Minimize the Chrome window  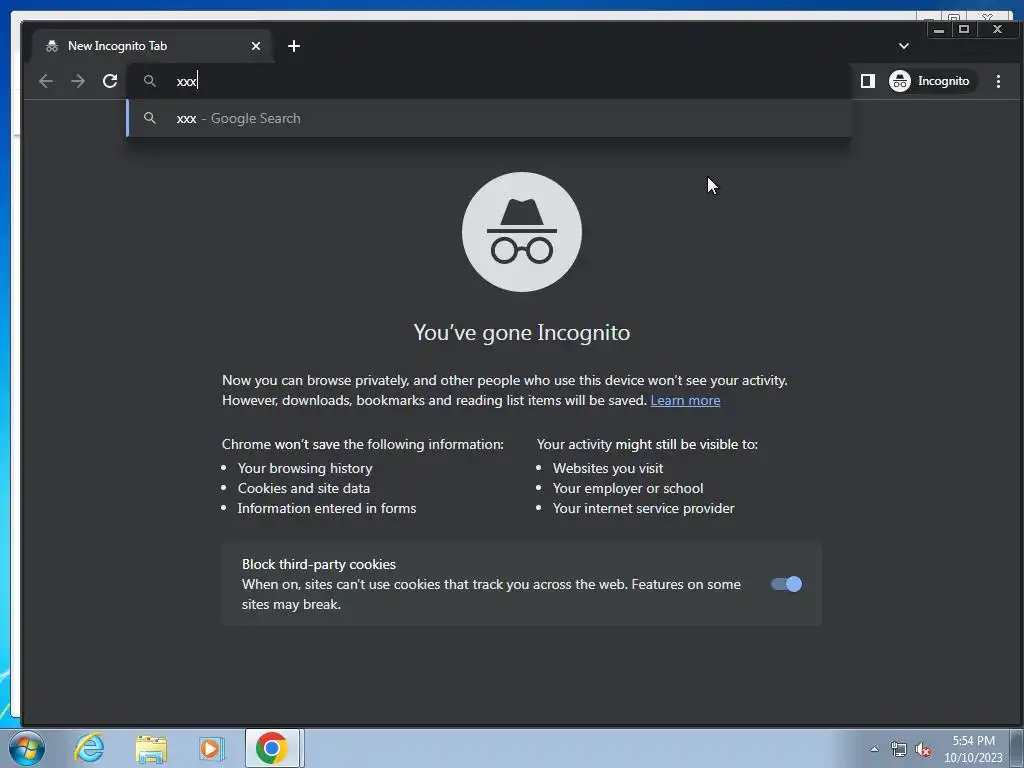(938, 29)
